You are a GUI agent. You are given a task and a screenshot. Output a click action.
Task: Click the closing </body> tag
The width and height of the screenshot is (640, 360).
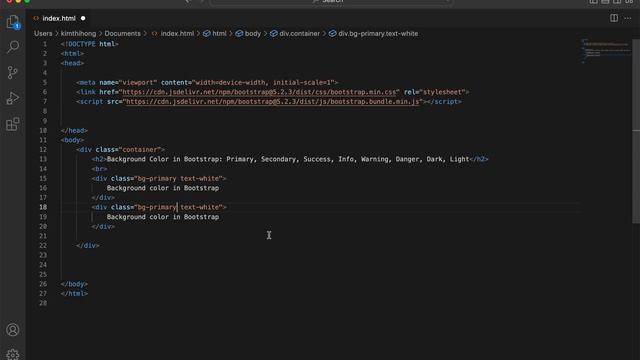(74, 284)
